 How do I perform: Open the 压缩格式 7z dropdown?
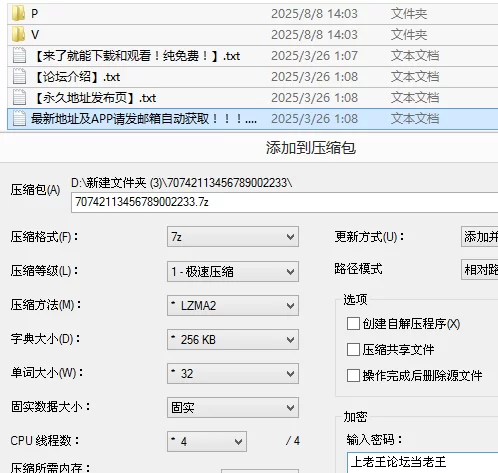click(x=233, y=237)
